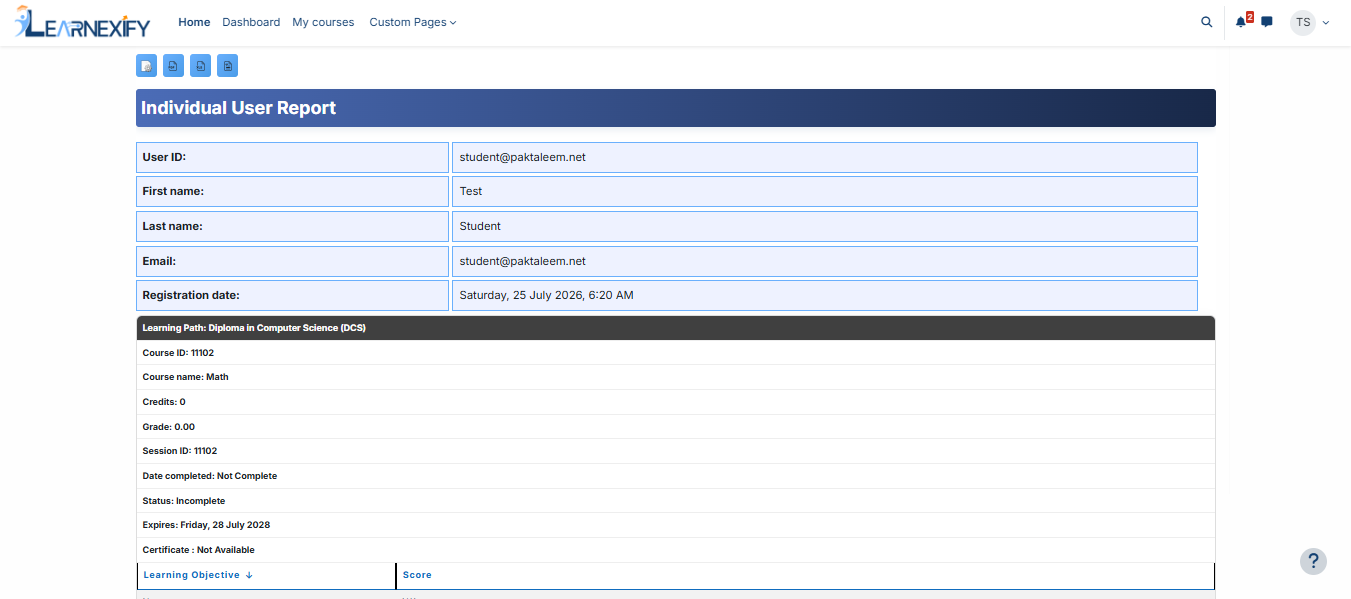This screenshot has height=599, width=1351.
Task: Select the Email value student@paktaleem.net
Action: [x=522, y=261]
